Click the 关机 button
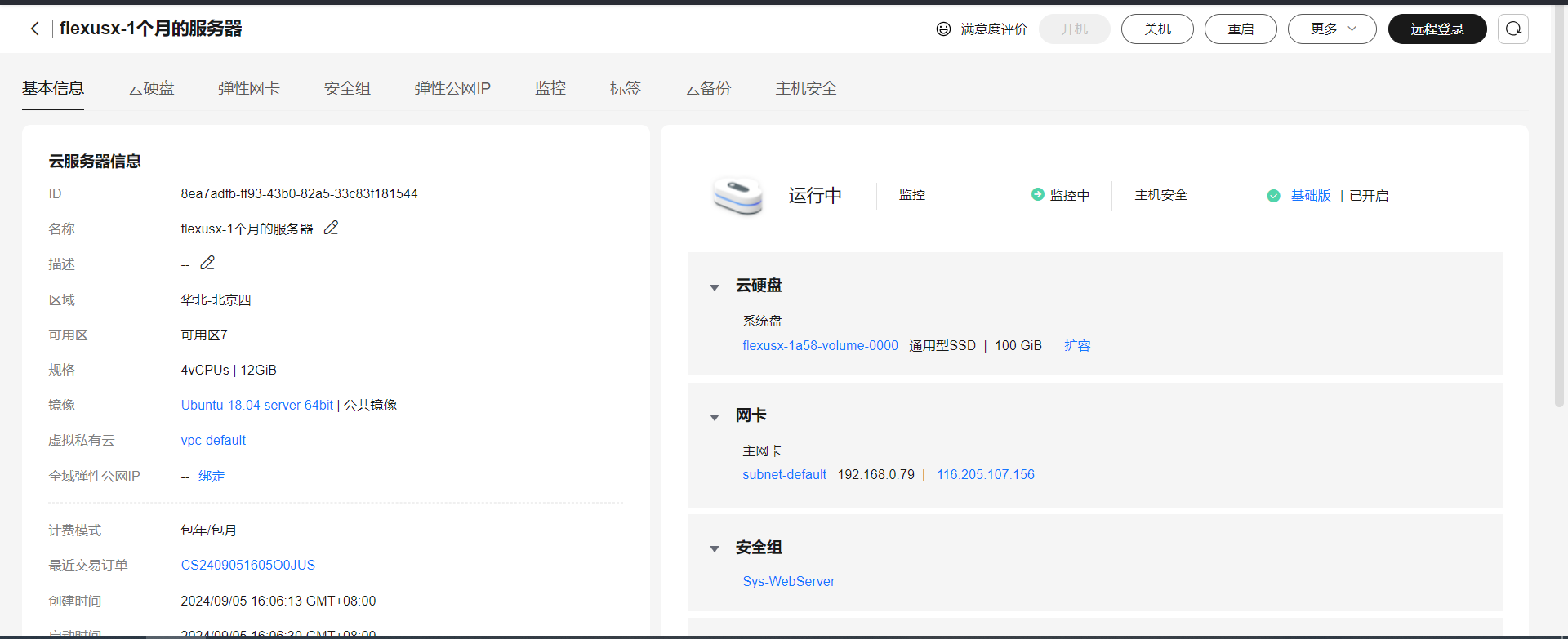Image resolution: width=1568 pixels, height=639 pixels. (x=1156, y=29)
